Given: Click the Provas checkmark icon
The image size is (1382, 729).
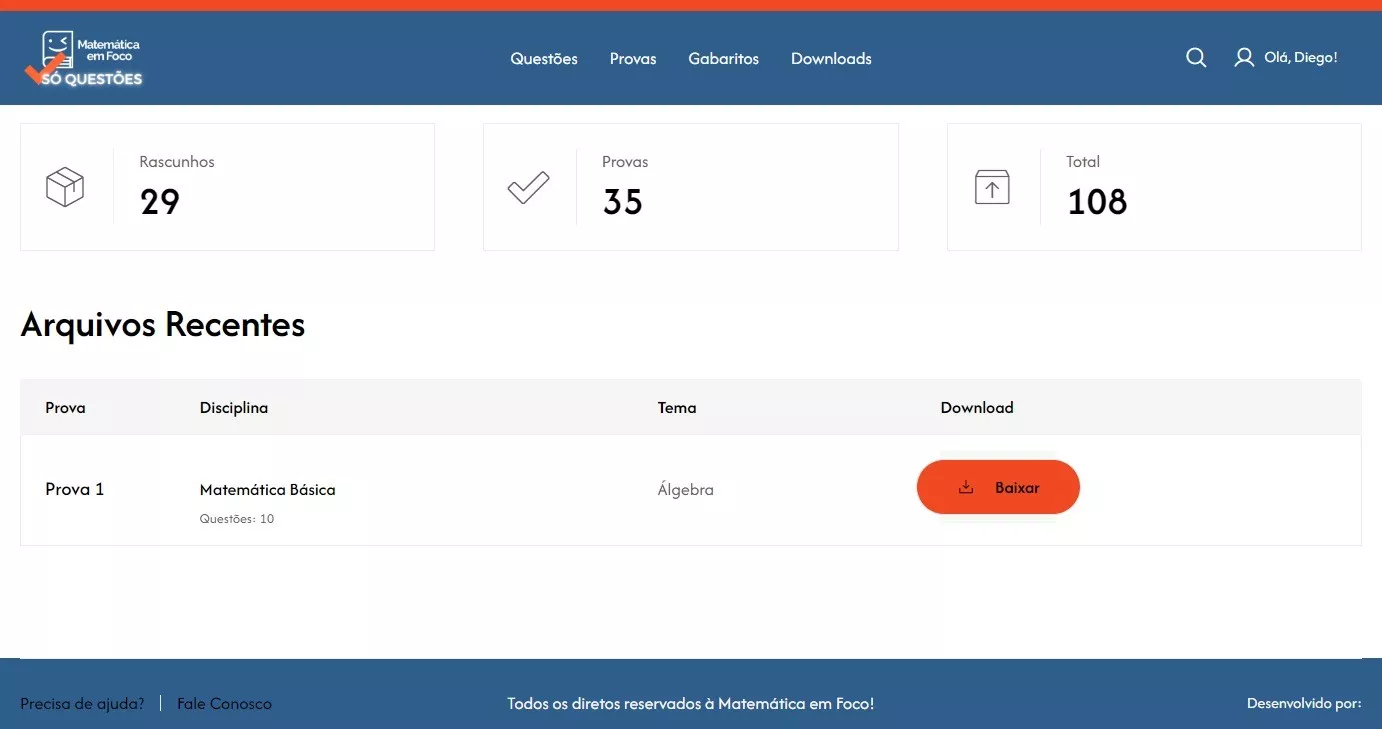Looking at the screenshot, I should point(528,187).
